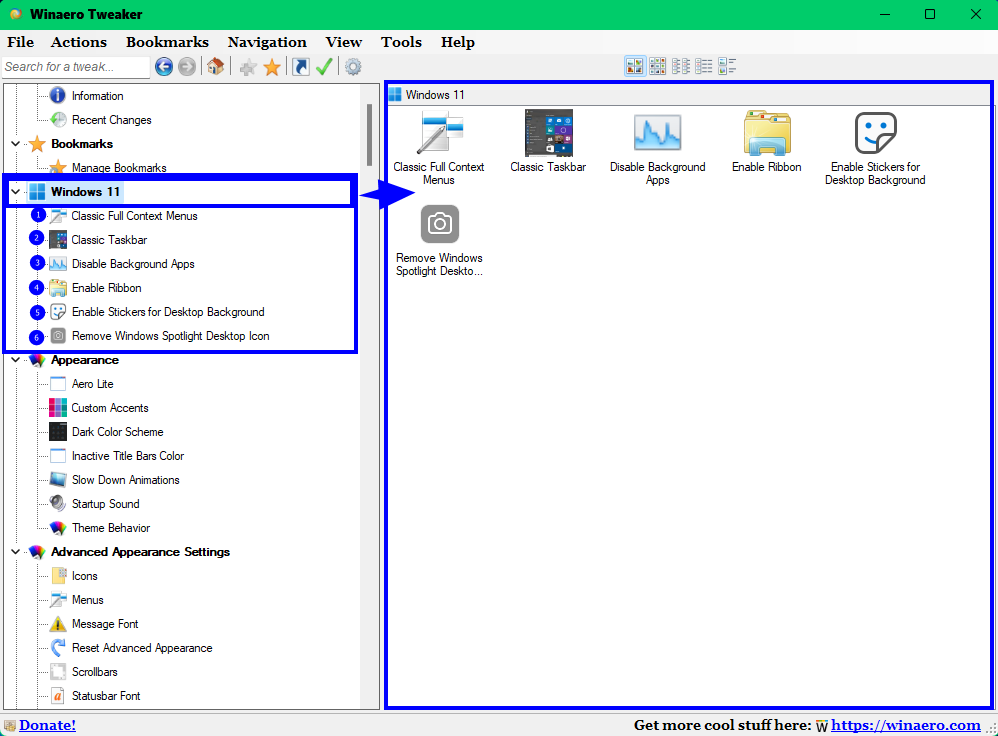Viewport: 998px width, 736px height.
Task: Select Manage Bookmarks in the tree
Action: click(x=119, y=167)
